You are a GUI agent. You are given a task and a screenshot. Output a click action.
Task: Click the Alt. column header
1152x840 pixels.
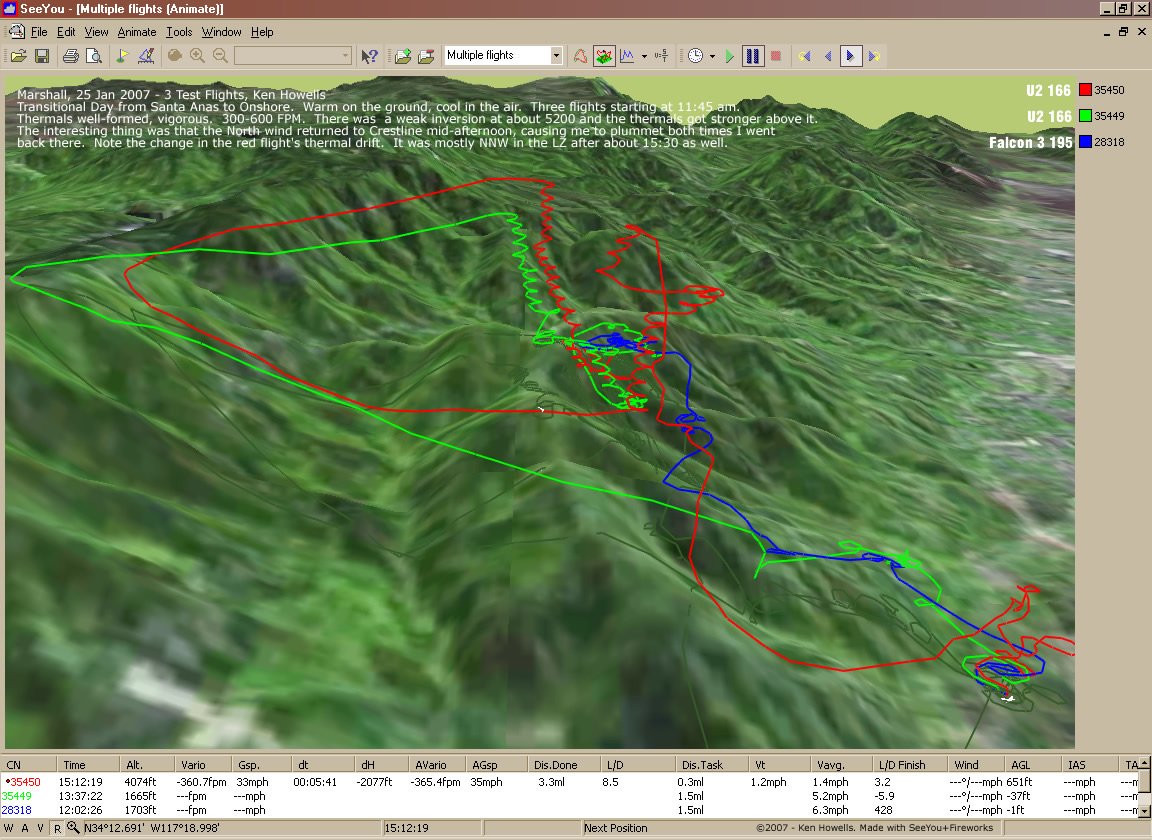[x=135, y=765]
